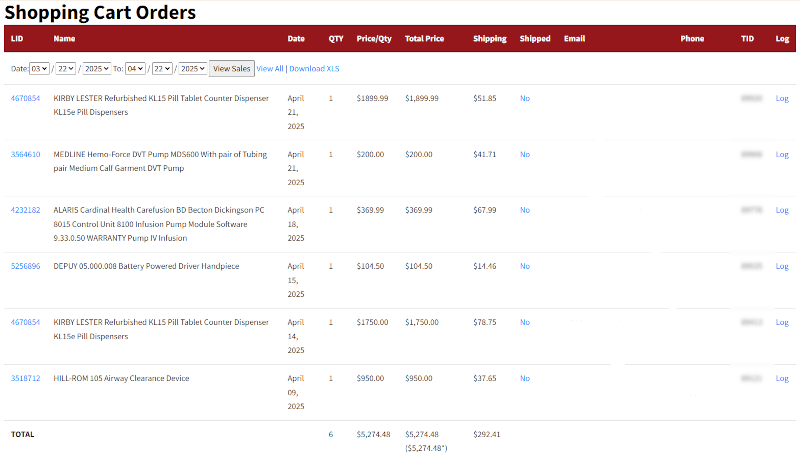Open LID link 3564610
The image size is (800, 458).
[26, 154]
